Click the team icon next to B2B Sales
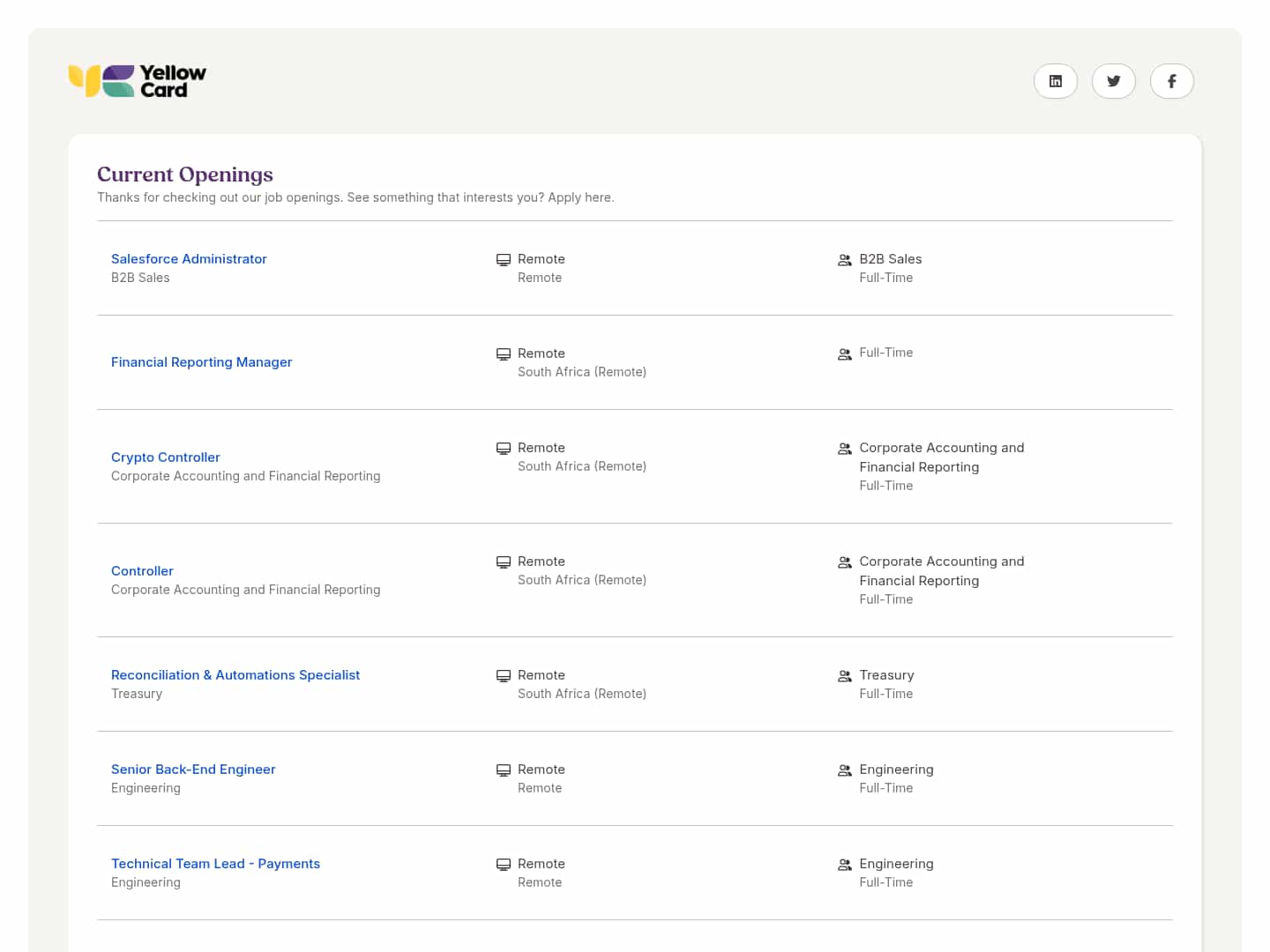Image resolution: width=1270 pixels, height=952 pixels. [844, 260]
